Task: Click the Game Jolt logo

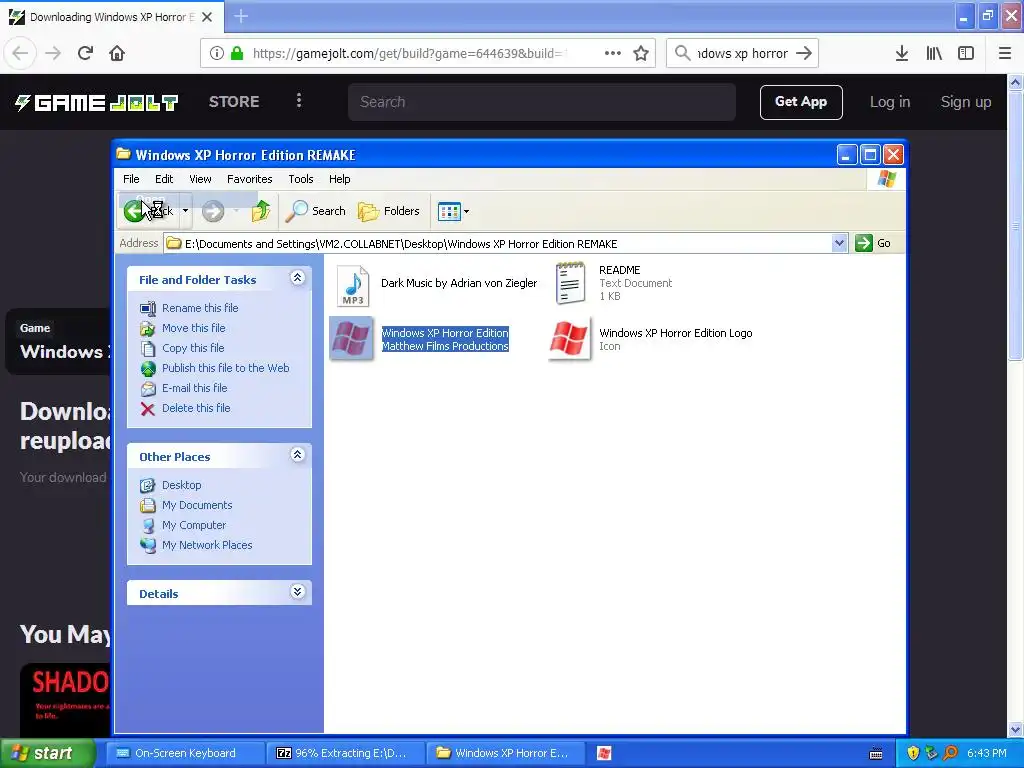Action: click(97, 103)
